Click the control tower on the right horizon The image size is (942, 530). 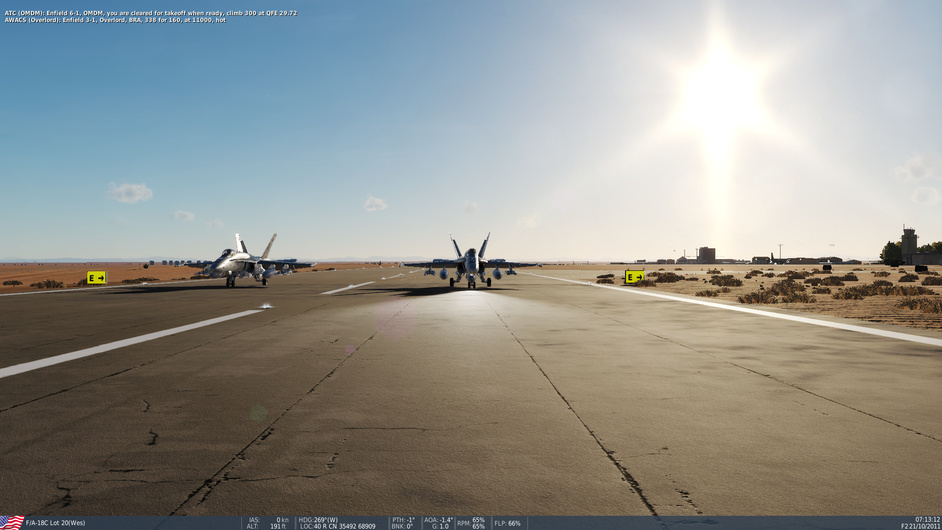click(908, 244)
